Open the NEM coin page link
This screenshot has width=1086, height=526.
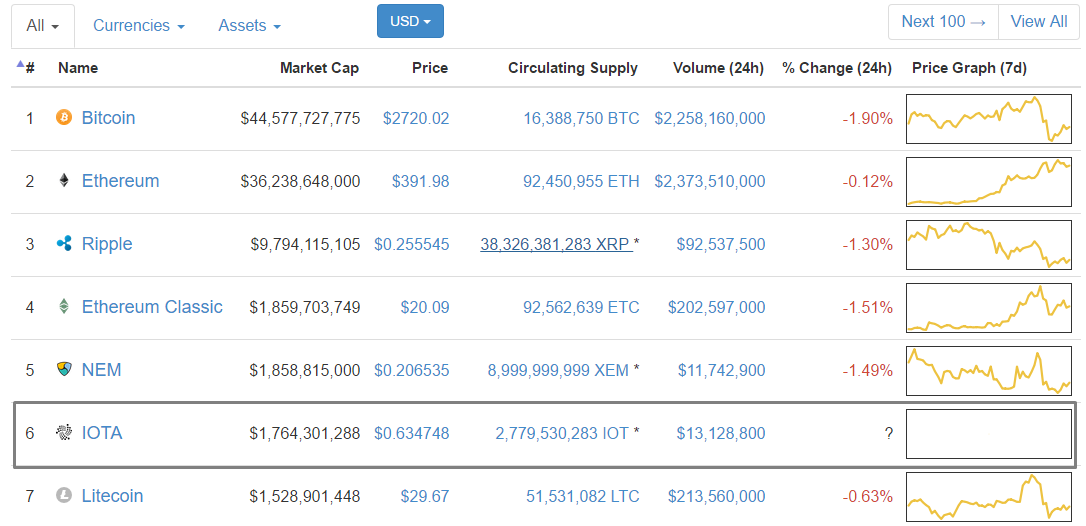click(x=101, y=370)
